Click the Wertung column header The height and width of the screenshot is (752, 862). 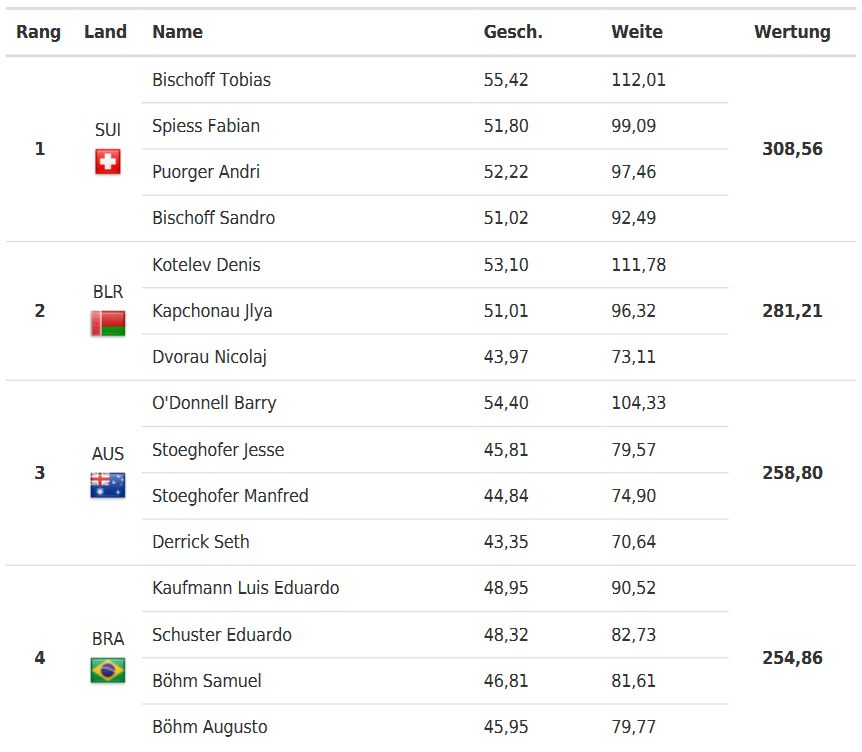(792, 32)
